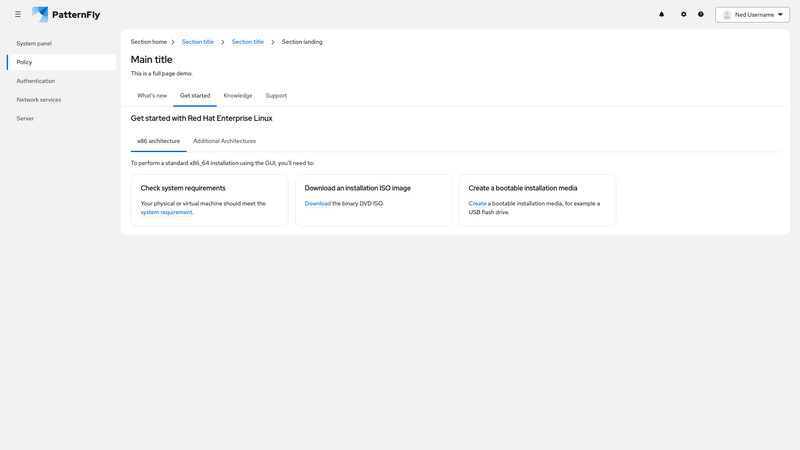Click the Section home breadcrumb

[148, 42]
